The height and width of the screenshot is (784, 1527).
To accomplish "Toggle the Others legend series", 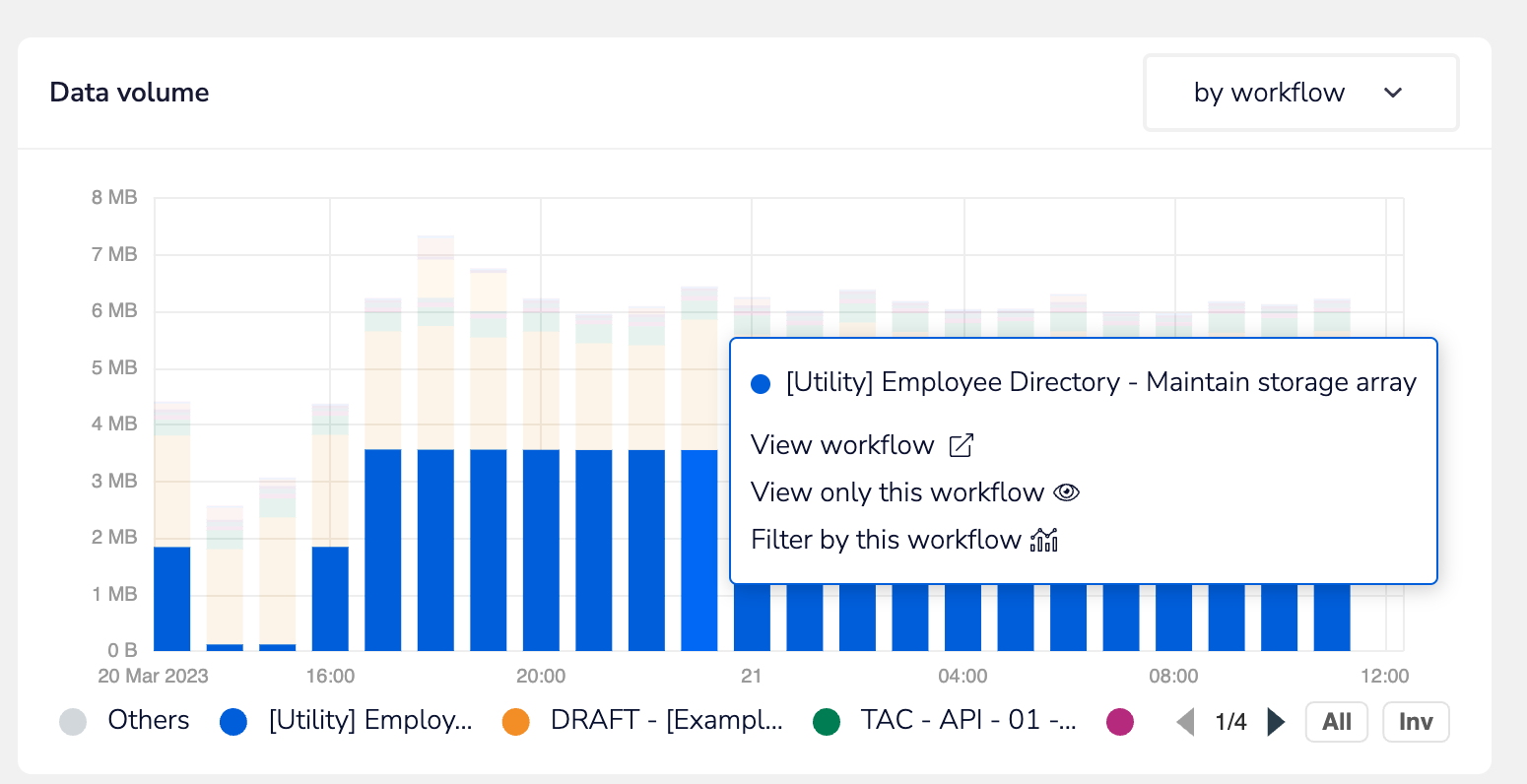I will 148,721.
